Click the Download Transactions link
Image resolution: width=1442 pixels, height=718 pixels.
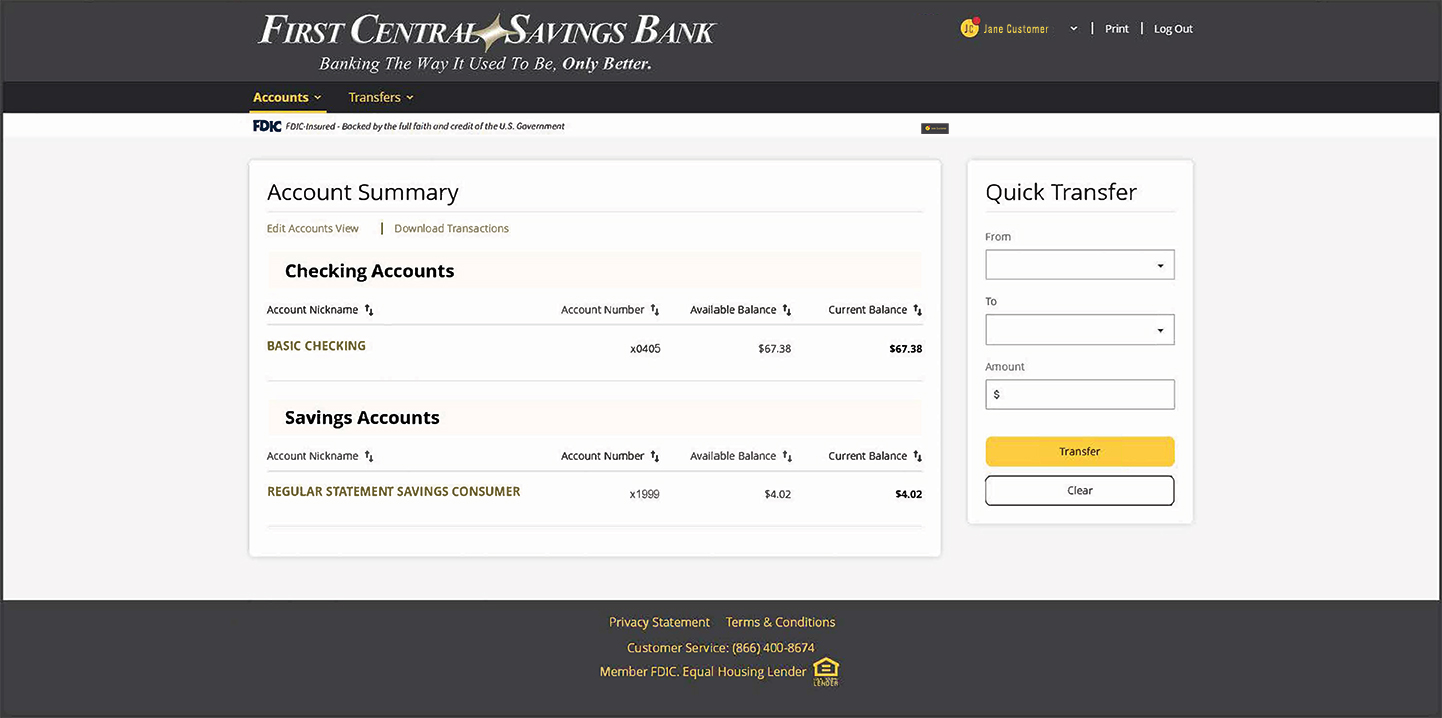point(451,229)
